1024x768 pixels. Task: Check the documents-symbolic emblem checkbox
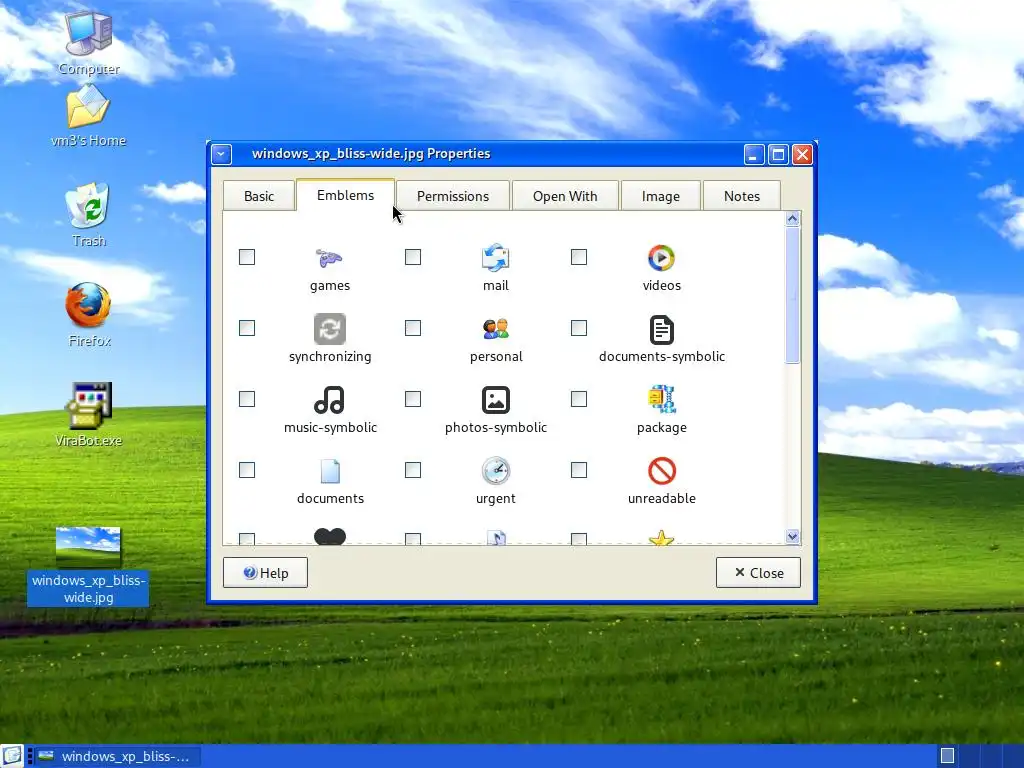click(x=579, y=328)
